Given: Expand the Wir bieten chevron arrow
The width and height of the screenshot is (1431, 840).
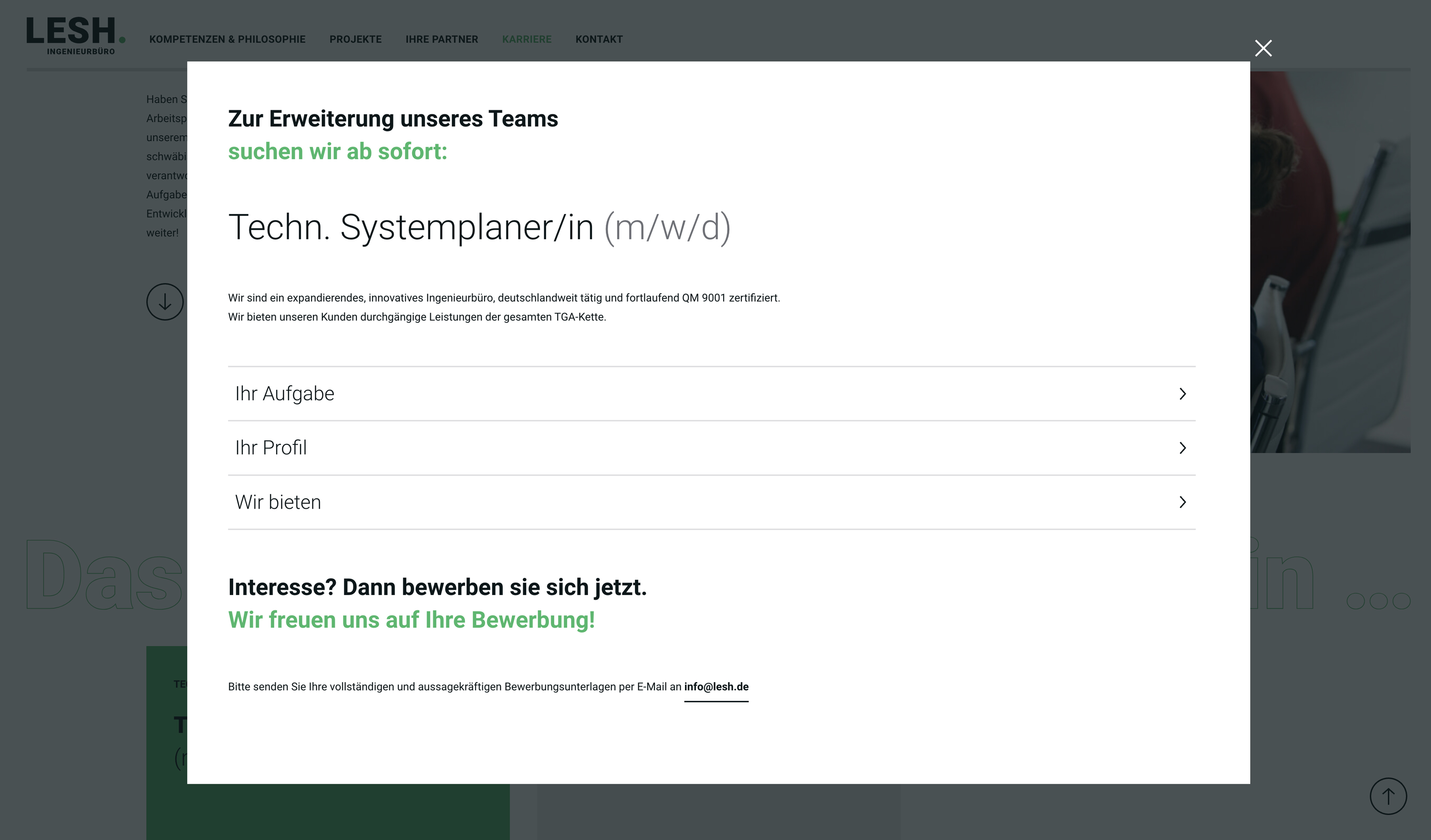Looking at the screenshot, I should click(x=1182, y=502).
